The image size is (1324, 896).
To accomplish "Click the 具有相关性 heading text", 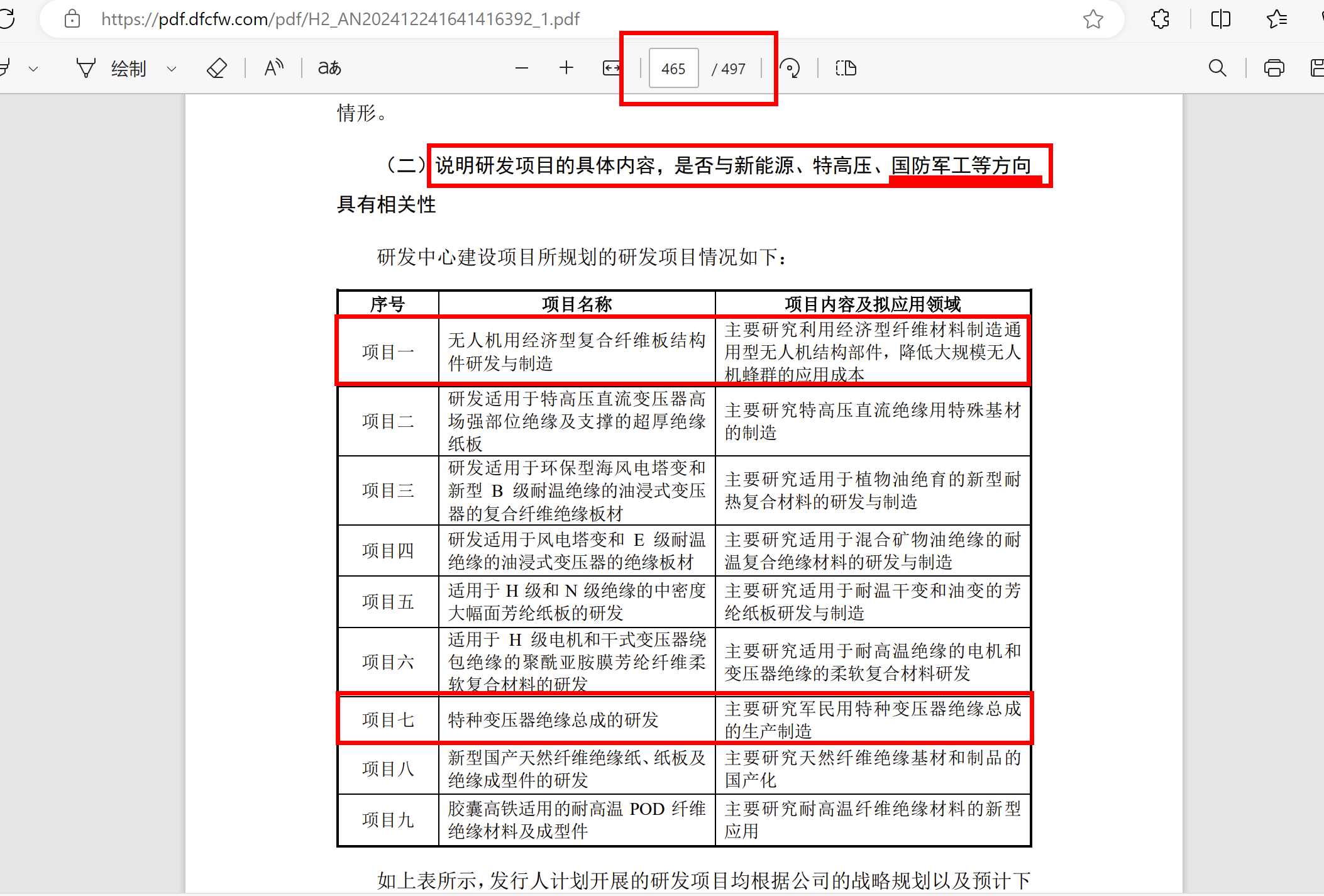I will click(386, 204).
